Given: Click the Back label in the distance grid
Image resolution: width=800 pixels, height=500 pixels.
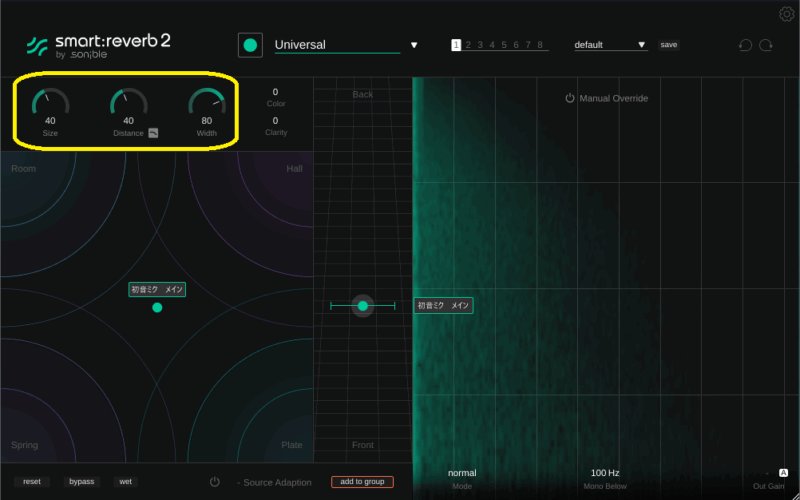Looking at the screenshot, I should pyautogui.click(x=363, y=94).
